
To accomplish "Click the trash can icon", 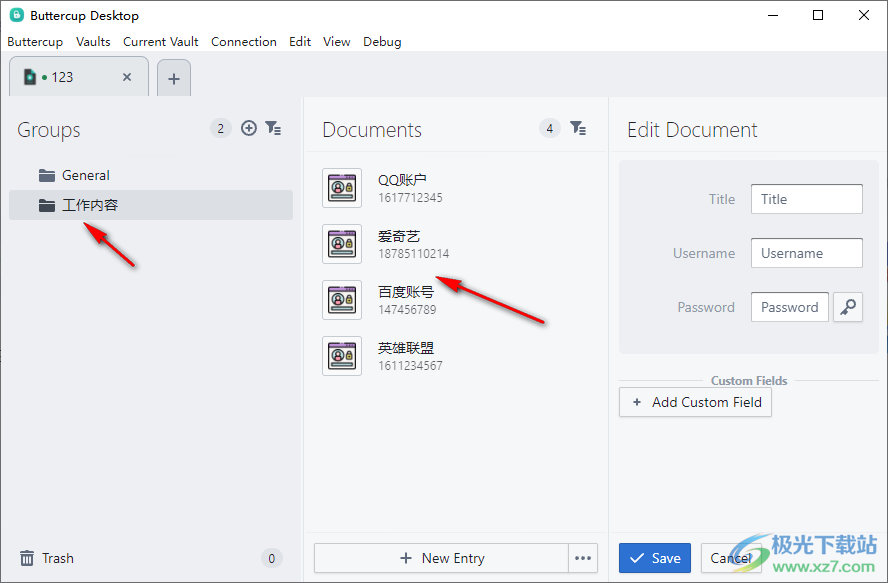I will pyautogui.click(x=27, y=558).
